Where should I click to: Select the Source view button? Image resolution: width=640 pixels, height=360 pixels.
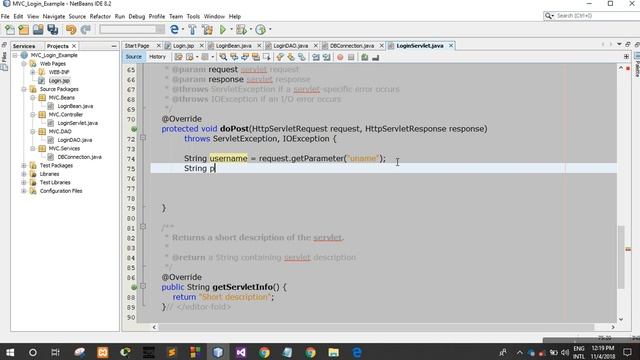point(133,57)
